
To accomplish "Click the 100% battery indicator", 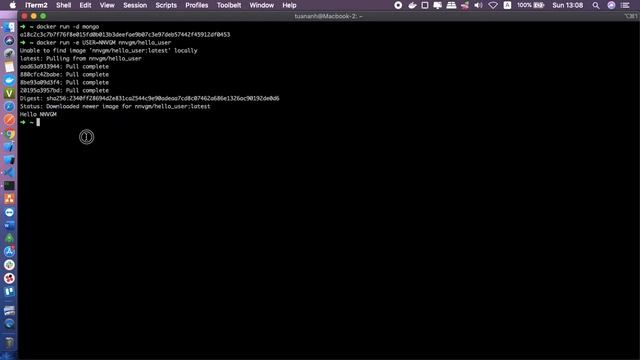I will point(531,5).
